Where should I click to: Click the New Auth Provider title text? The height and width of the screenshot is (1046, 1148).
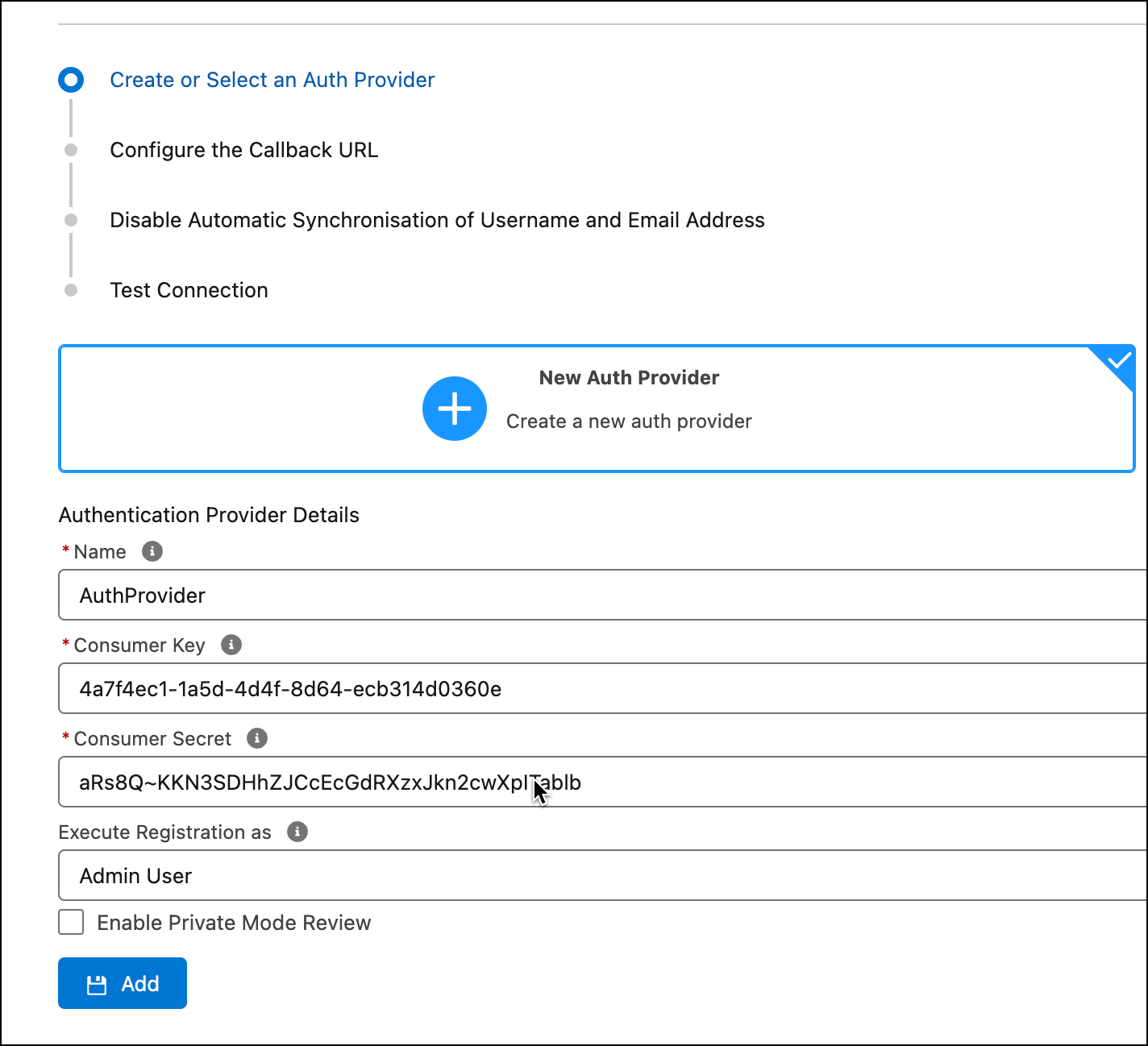629,378
